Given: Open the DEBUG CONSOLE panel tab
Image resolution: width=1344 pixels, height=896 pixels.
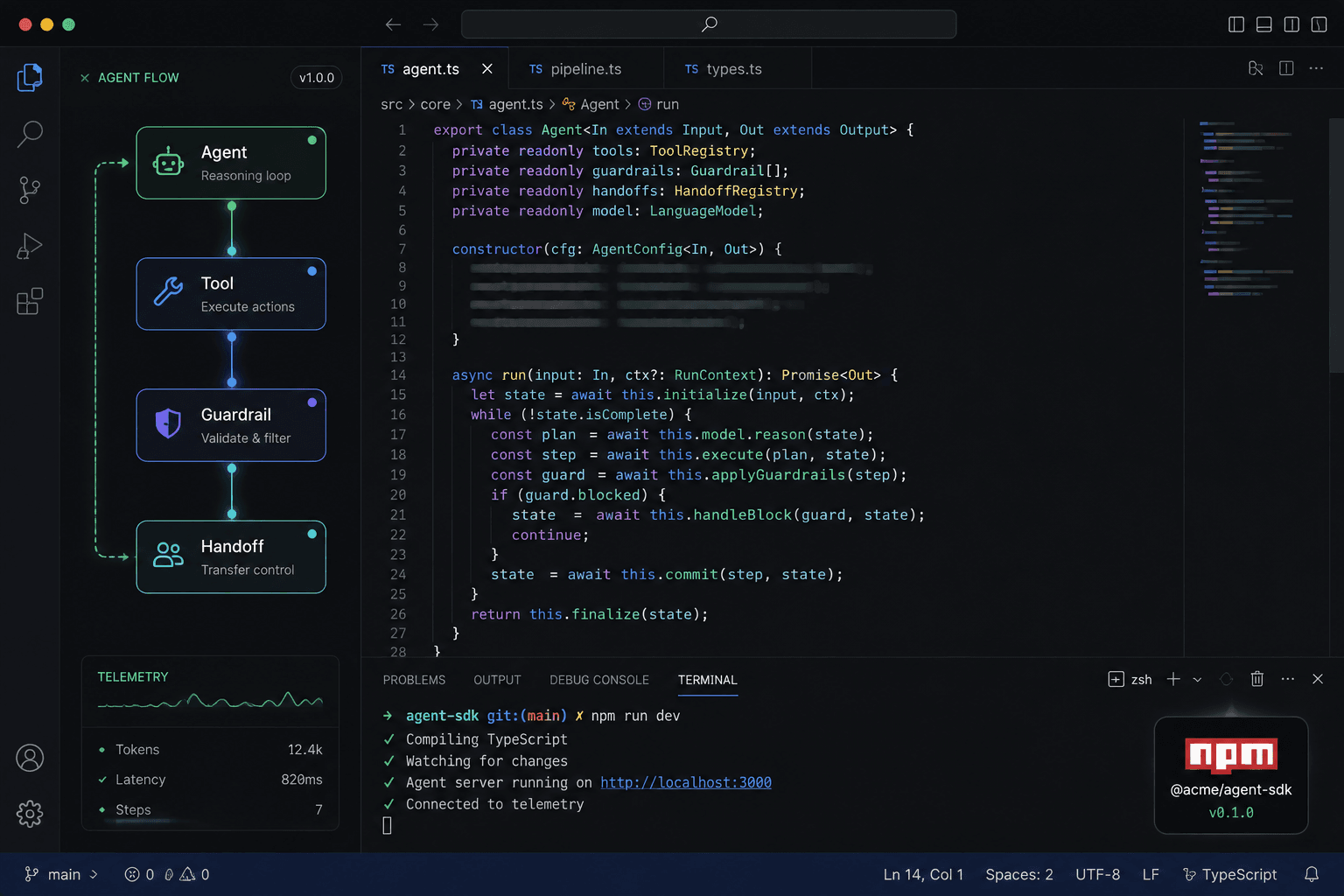Looking at the screenshot, I should [x=599, y=680].
